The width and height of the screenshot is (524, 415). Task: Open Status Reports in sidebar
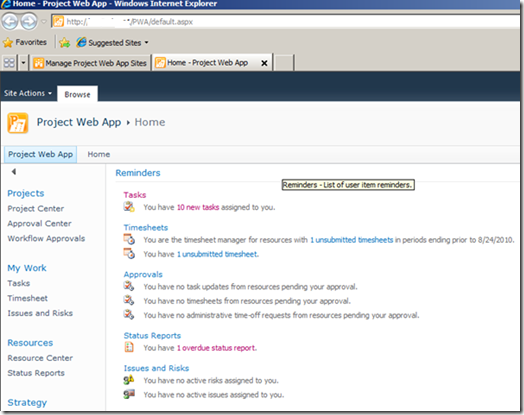click(x=36, y=373)
